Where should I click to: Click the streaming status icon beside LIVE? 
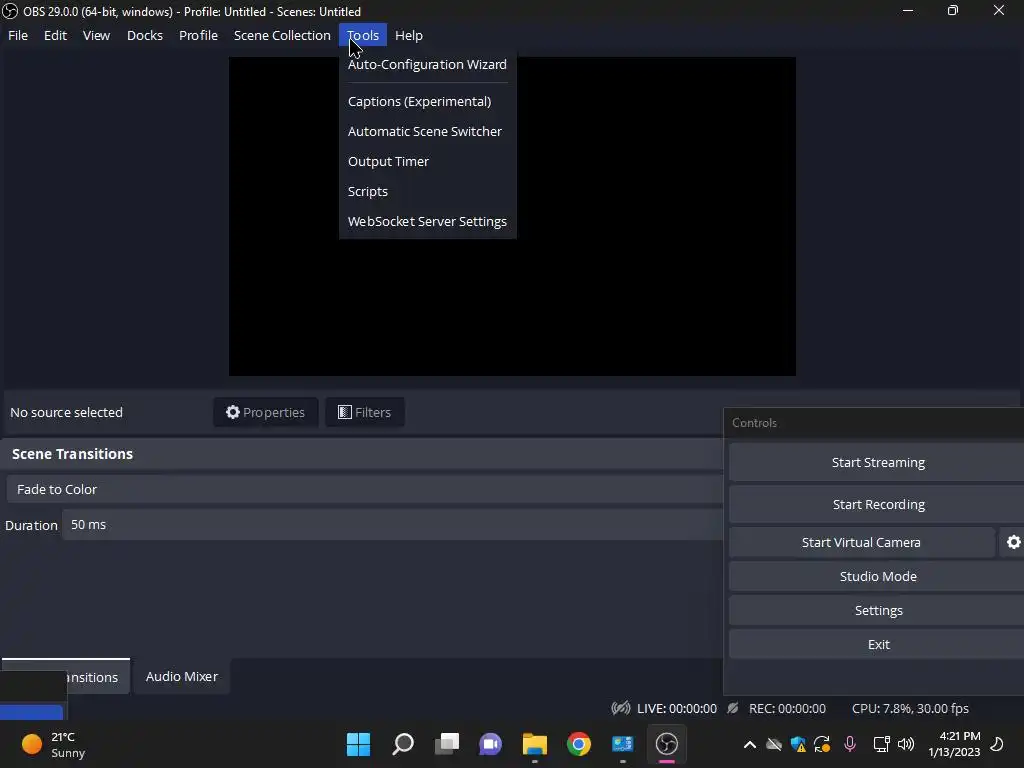[620, 708]
